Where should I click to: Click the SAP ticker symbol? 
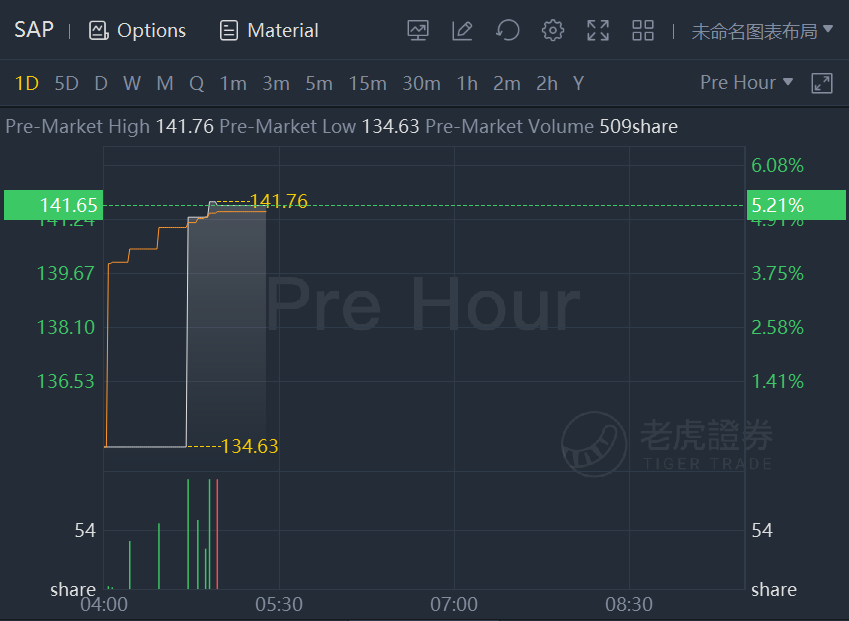point(34,30)
